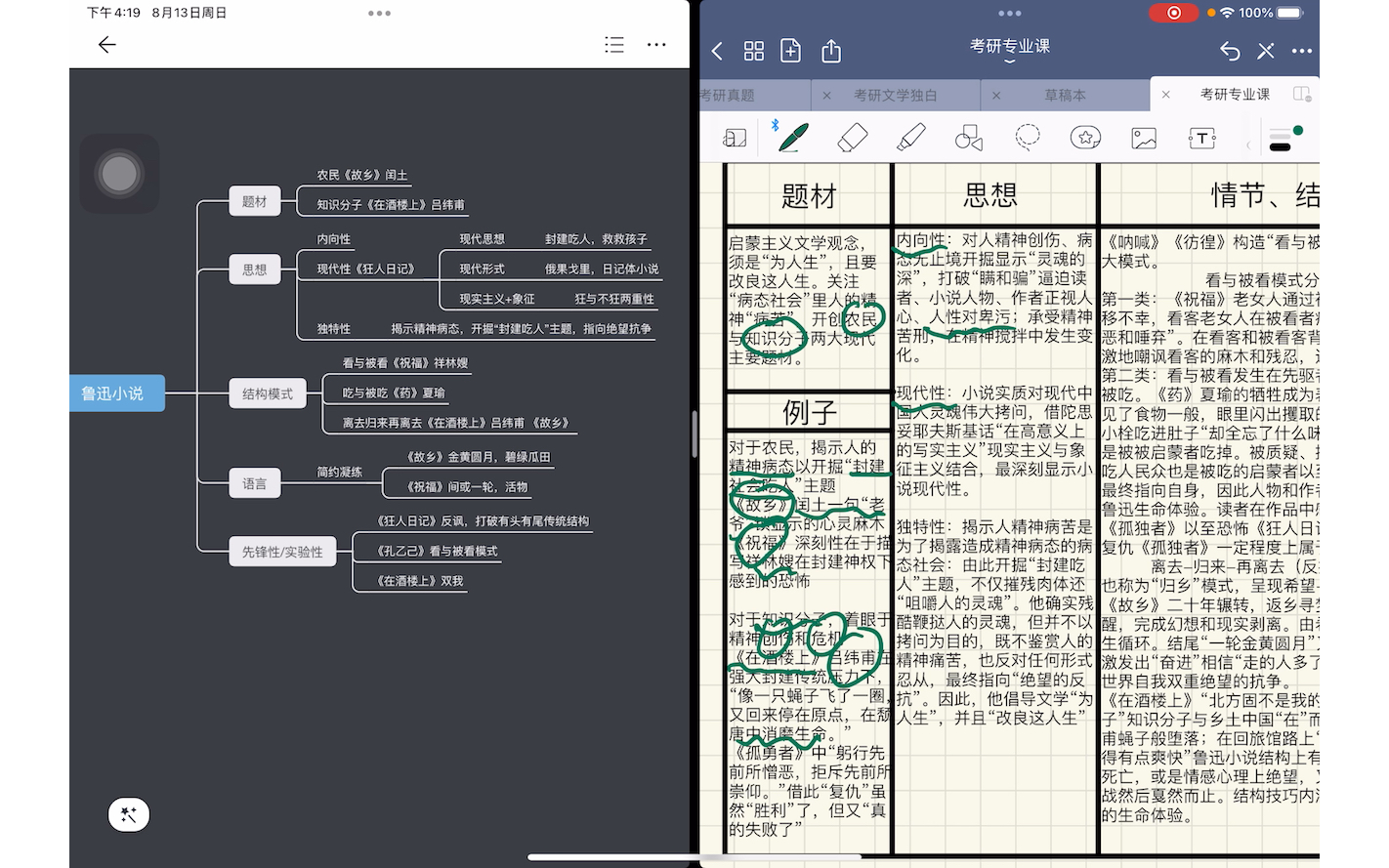Tap the magic sparkle button in mind map
The height and width of the screenshot is (868, 1389).
pos(129,814)
